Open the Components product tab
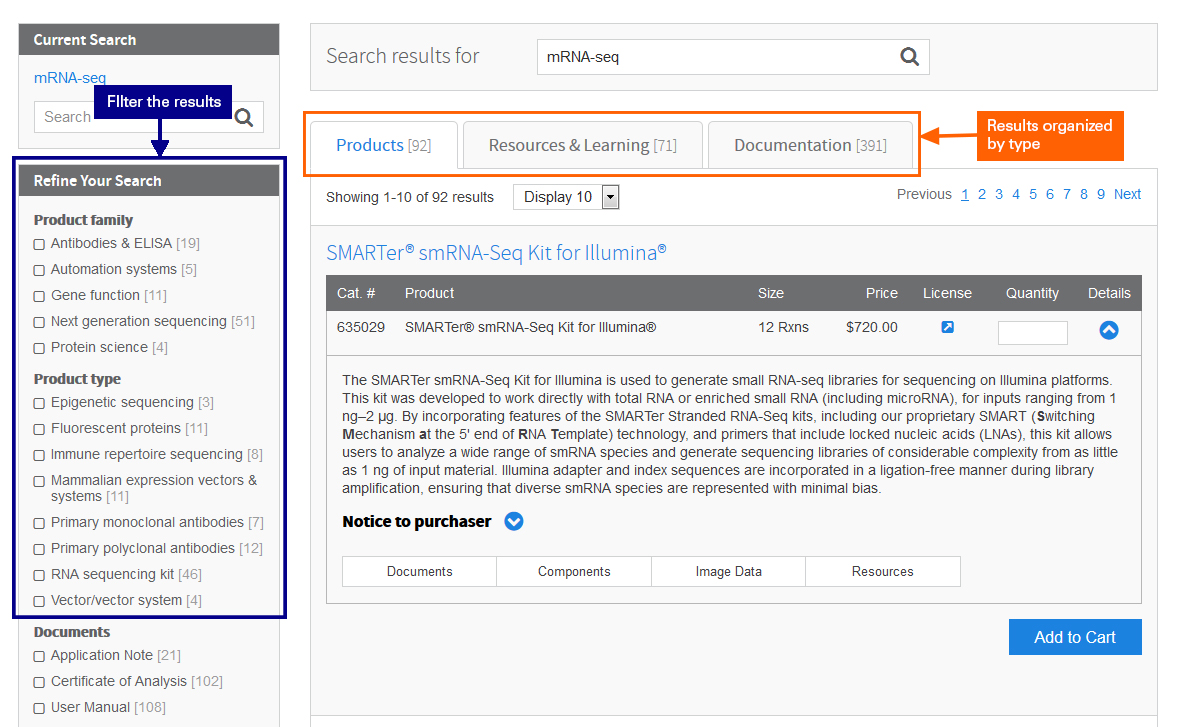Image resolution: width=1178 pixels, height=727 pixels. 574,572
